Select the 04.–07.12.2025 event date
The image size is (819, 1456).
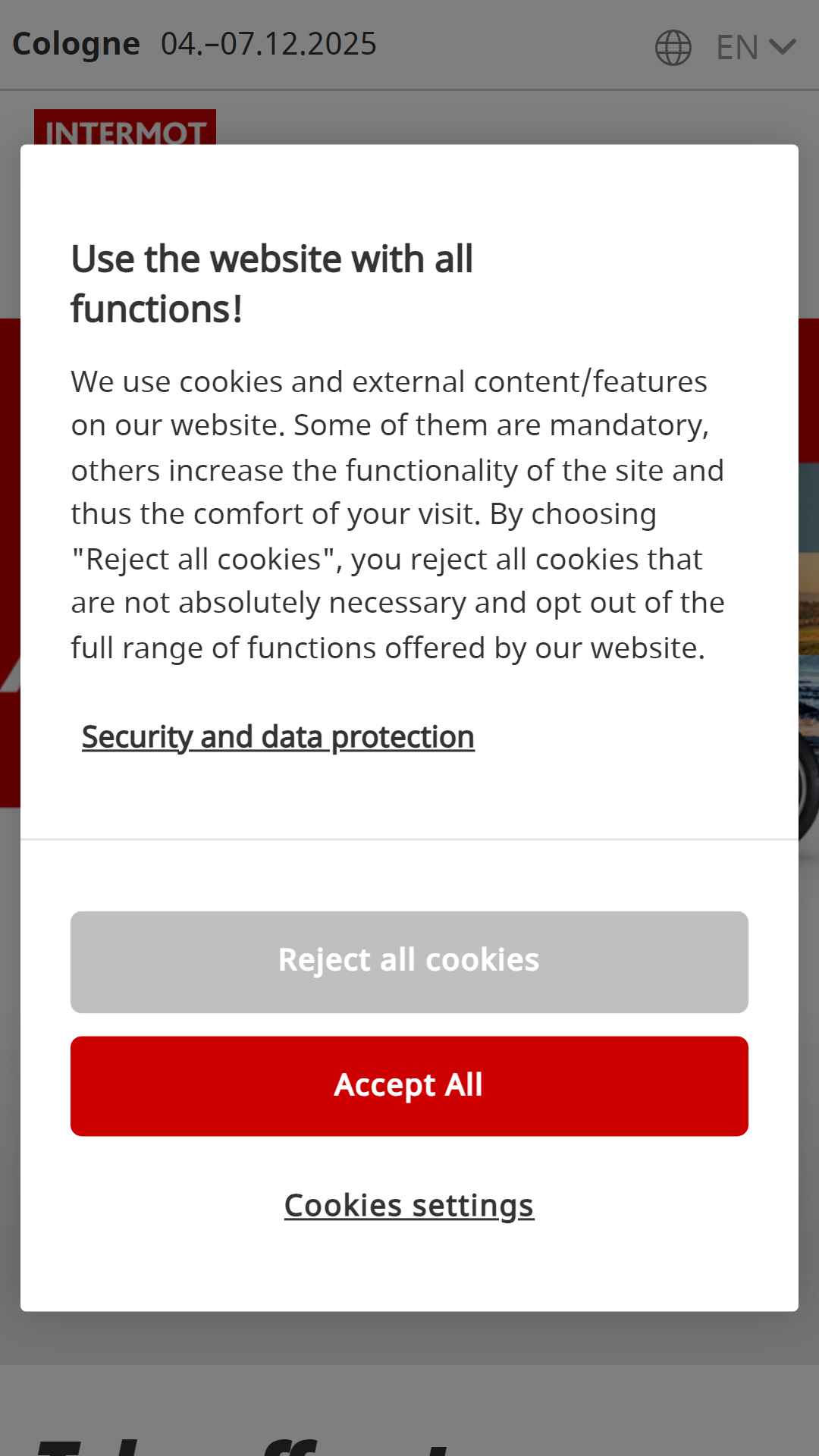coord(268,44)
